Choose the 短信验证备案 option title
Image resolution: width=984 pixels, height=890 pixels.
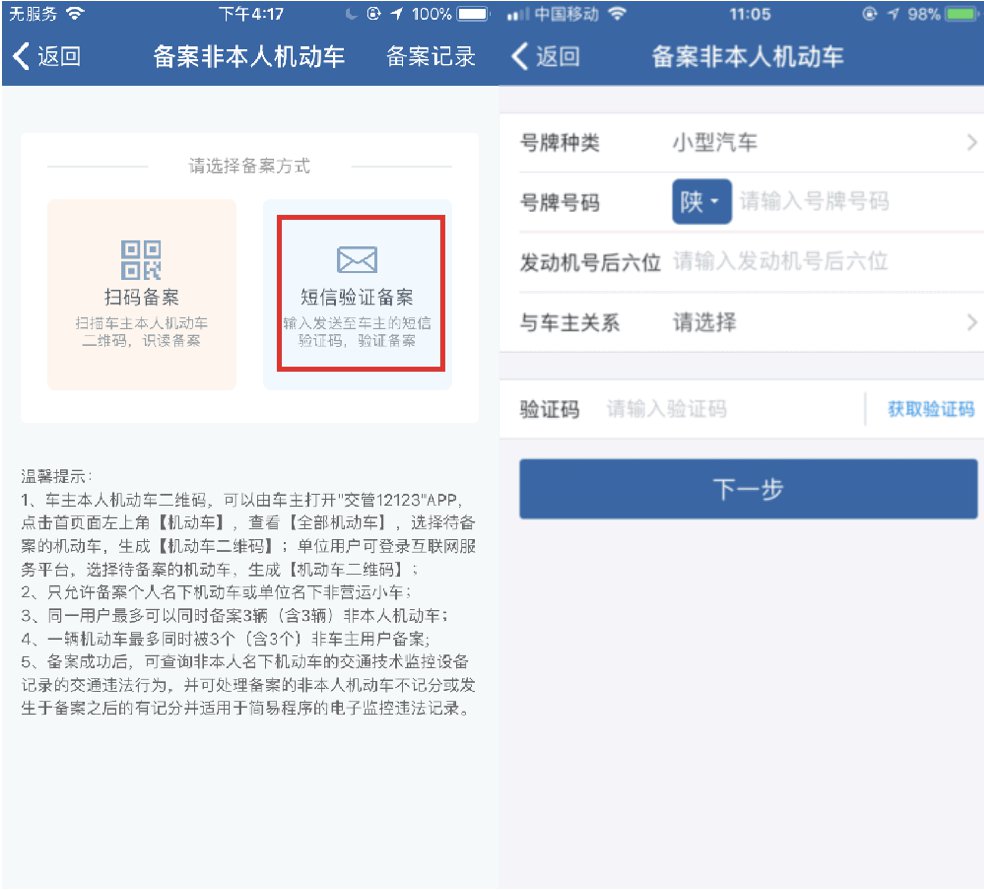point(357,297)
